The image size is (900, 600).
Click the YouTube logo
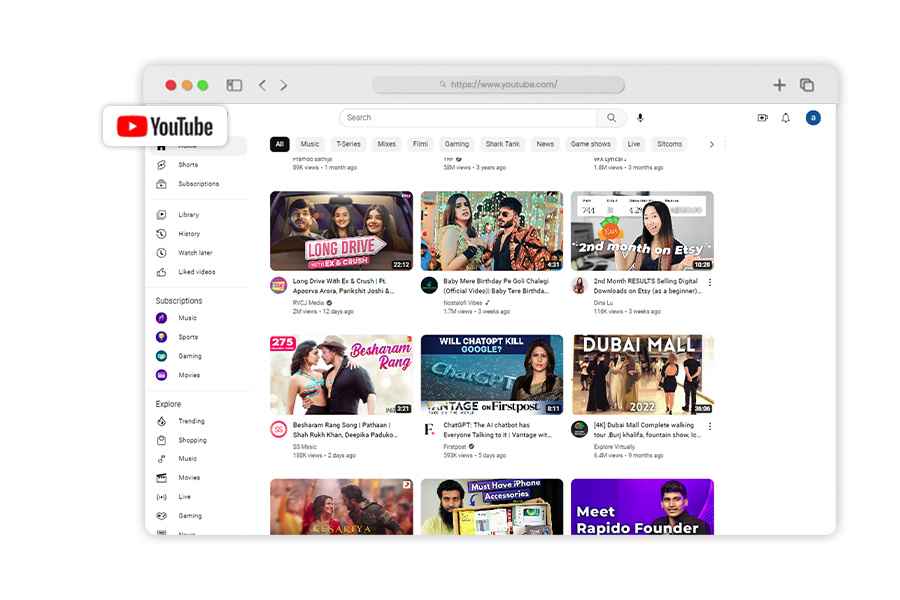(165, 126)
